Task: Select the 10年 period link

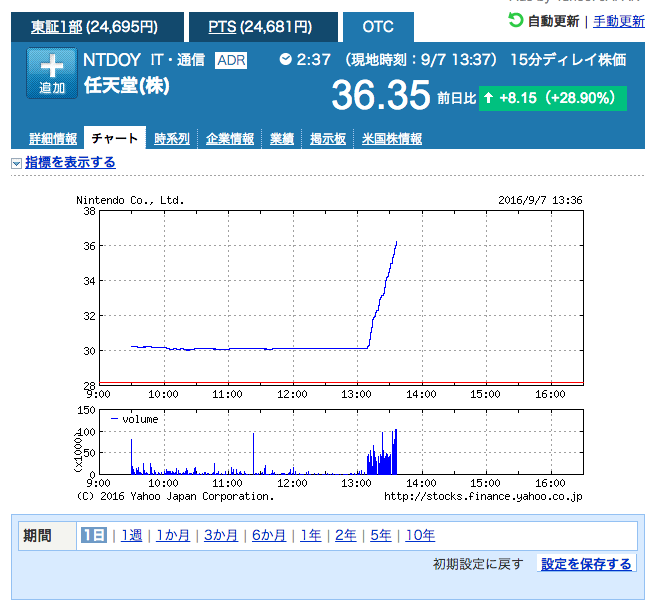Action: [x=420, y=535]
